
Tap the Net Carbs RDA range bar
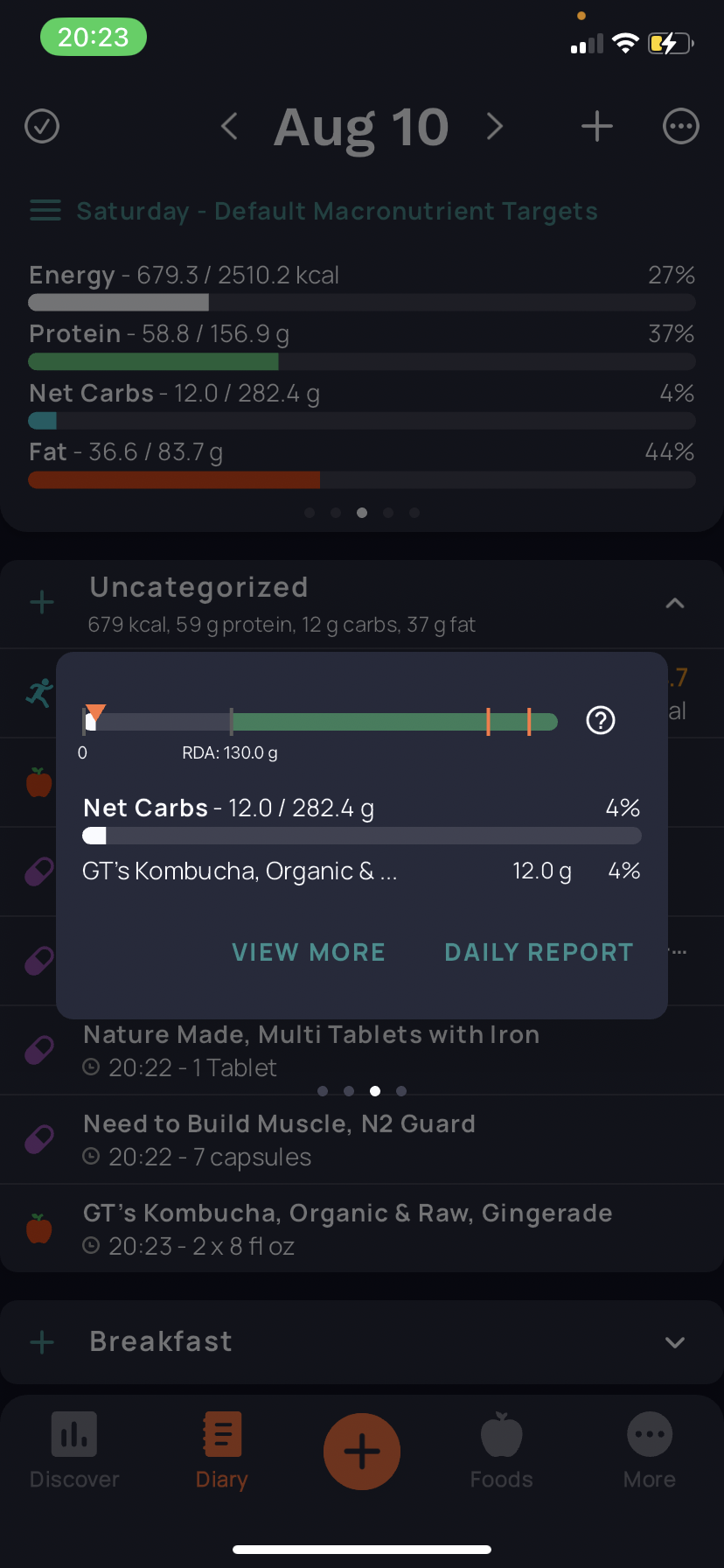click(320, 721)
